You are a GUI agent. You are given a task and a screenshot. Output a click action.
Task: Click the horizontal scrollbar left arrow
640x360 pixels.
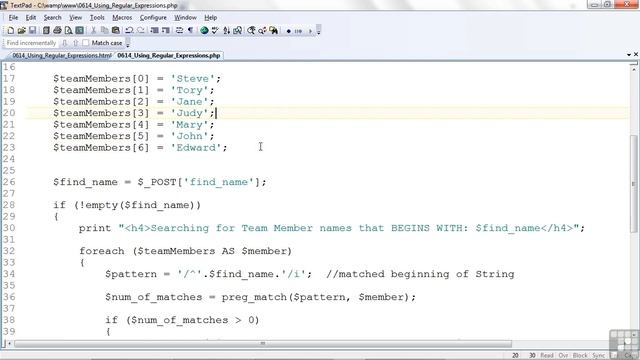[x=9, y=344]
